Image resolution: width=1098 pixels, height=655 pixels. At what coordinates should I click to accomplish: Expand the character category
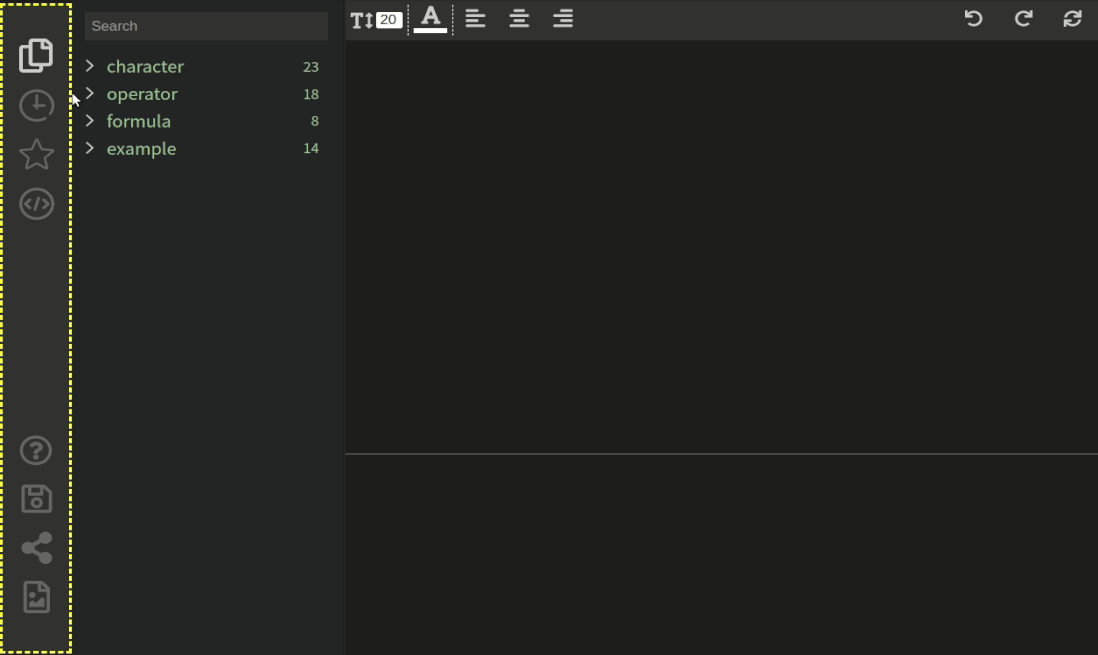[x=90, y=67]
